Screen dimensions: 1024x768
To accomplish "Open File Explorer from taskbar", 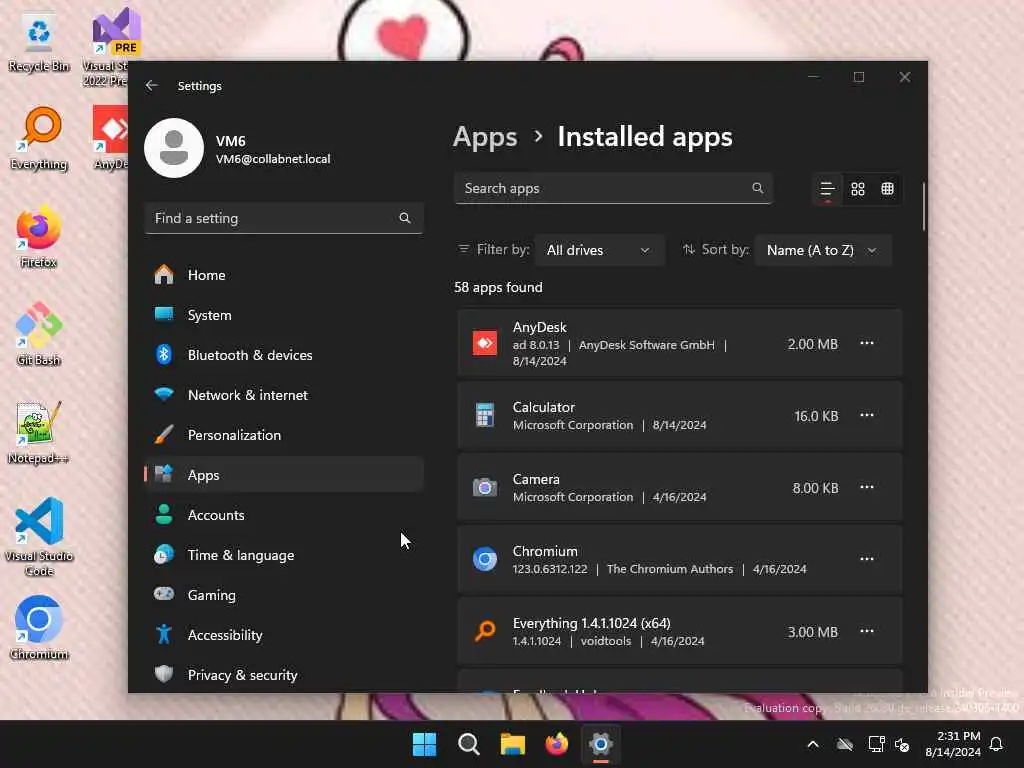I will (x=513, y=744).
